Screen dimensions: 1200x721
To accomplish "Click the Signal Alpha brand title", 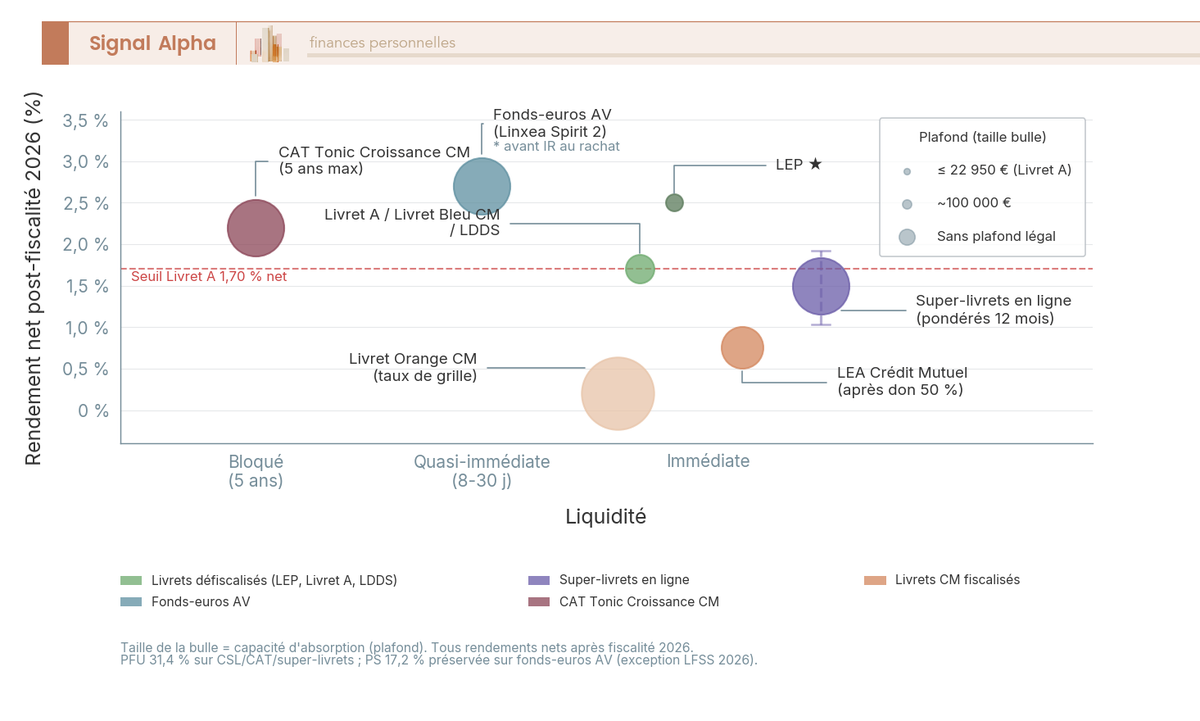I will (152, 43).
